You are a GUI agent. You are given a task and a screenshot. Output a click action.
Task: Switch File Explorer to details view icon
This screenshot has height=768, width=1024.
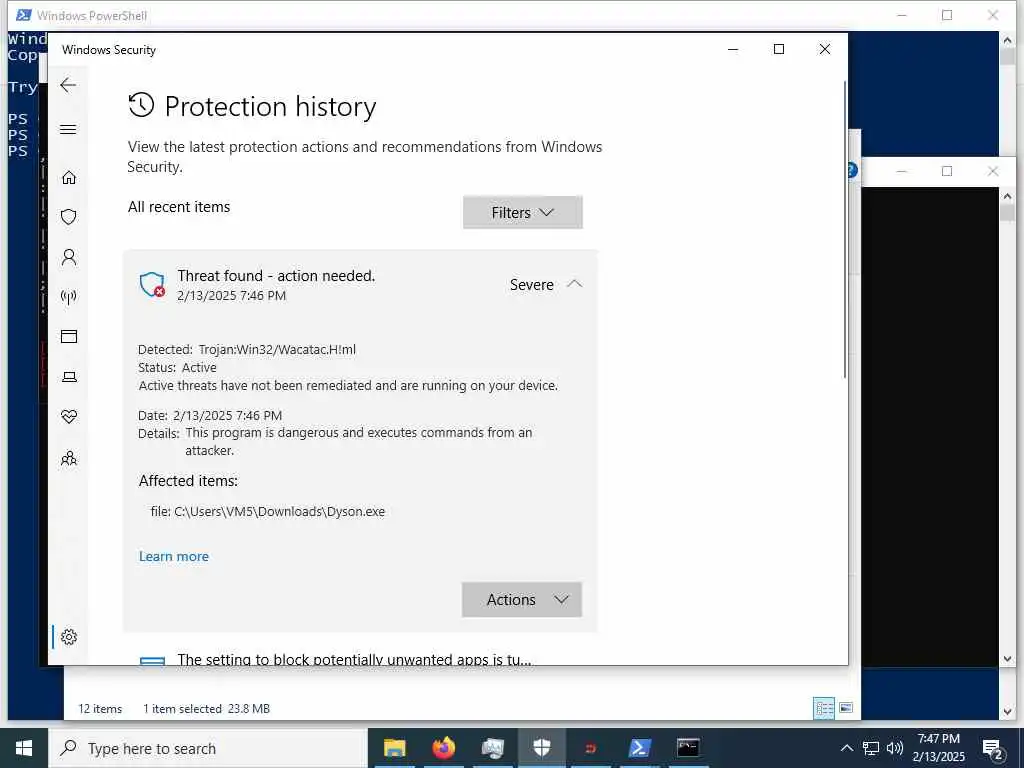824,708
